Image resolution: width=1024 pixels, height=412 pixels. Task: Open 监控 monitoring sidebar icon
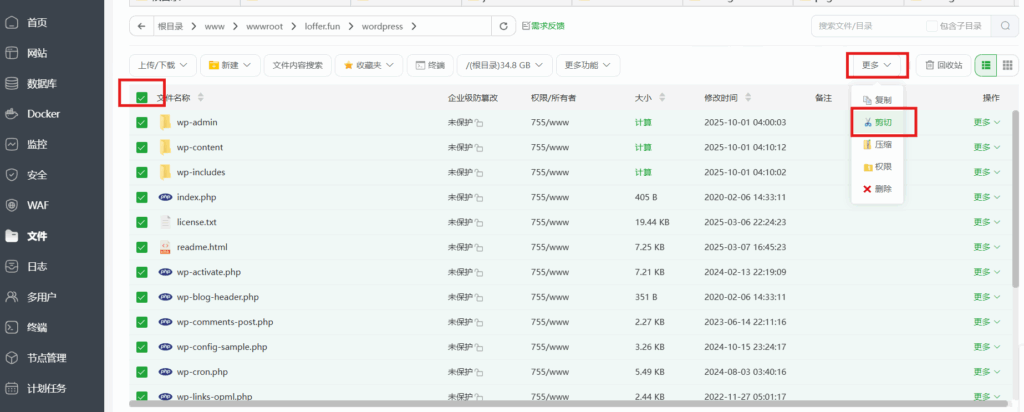click(12, 144)
